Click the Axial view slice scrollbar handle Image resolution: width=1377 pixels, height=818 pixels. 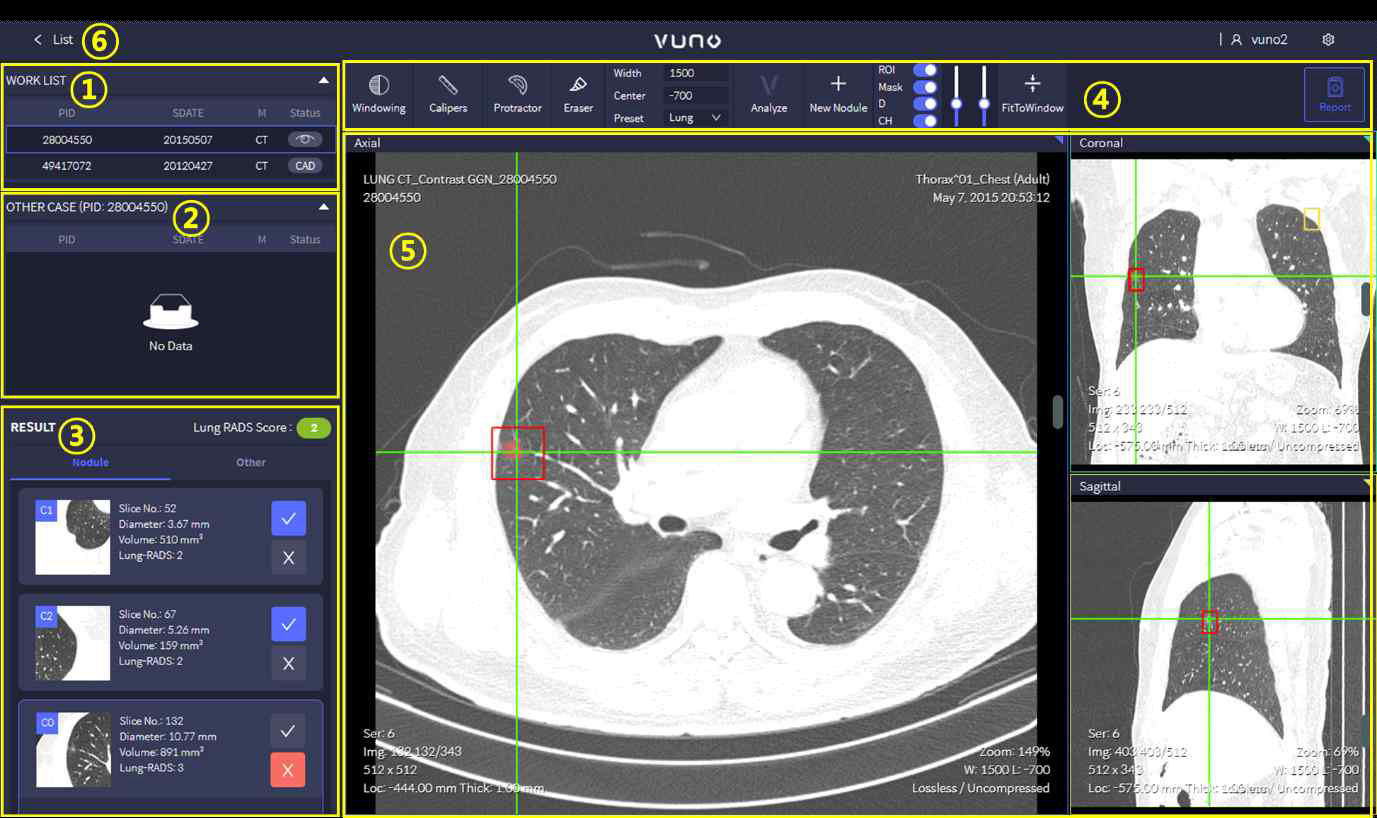point(1058,412)
